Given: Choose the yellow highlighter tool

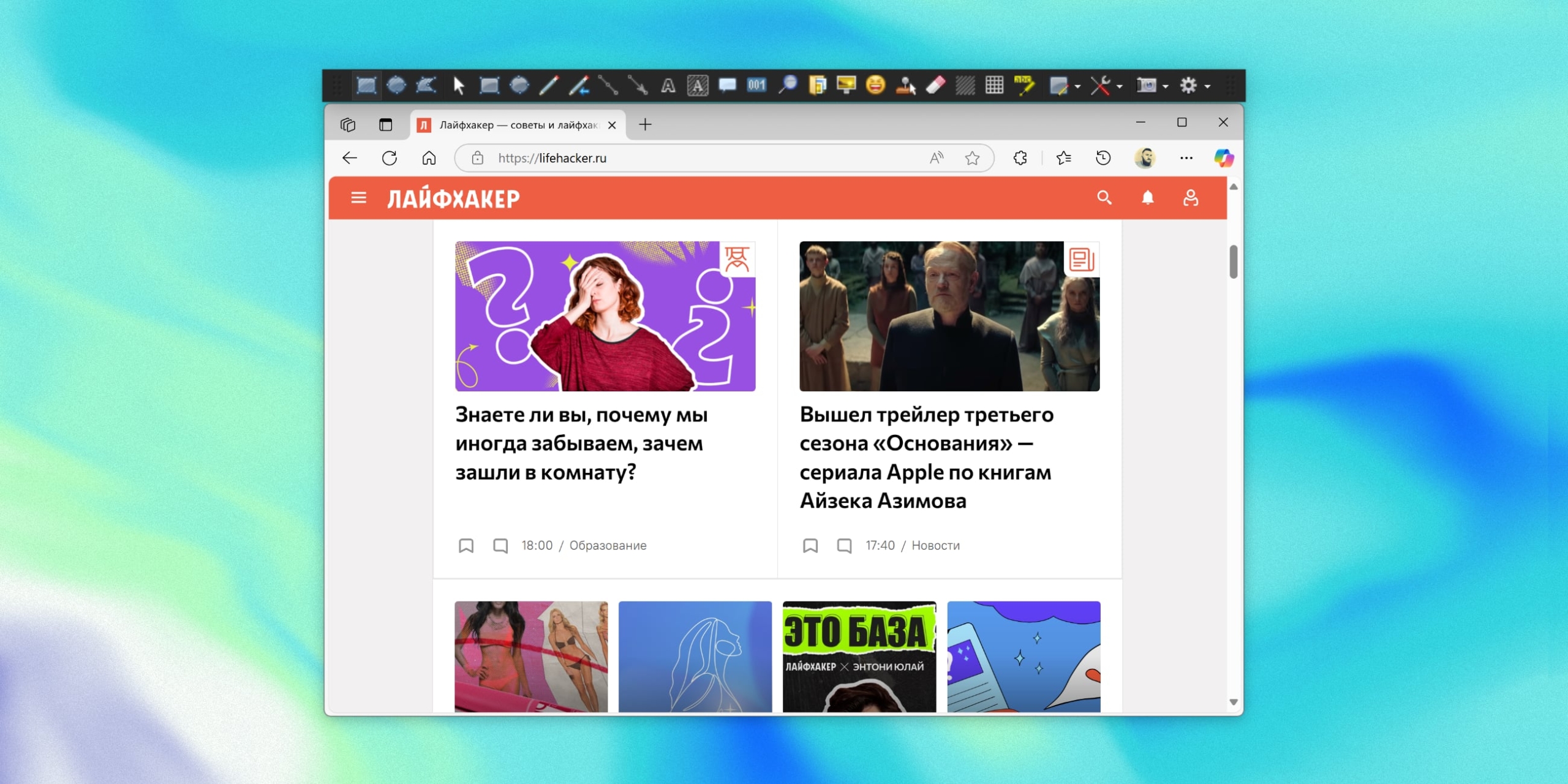Looking at the screenshot, I should [x=1024, y=85].
